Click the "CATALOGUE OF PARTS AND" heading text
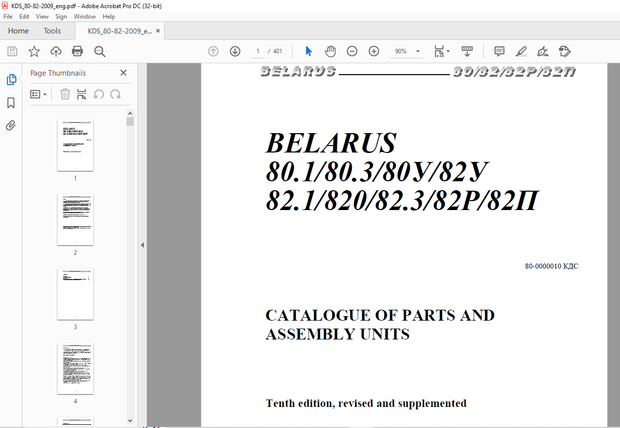The height and width of the screenshot is (428, 620). pos(380,315)
